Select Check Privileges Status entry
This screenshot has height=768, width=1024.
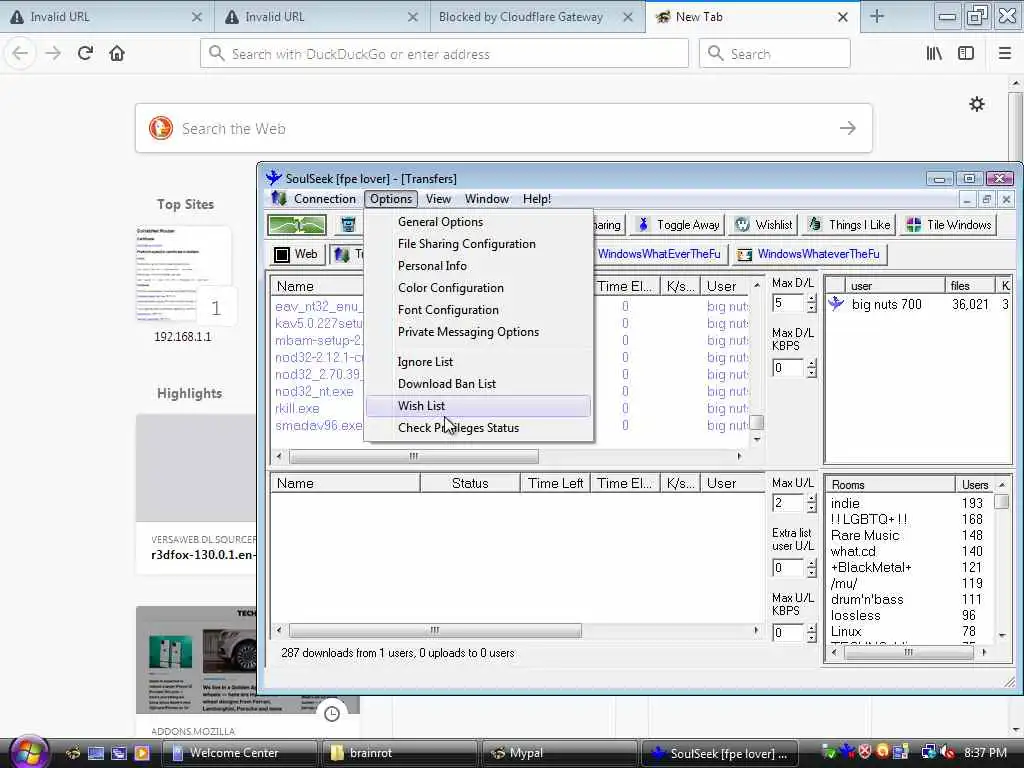point(458,428)
